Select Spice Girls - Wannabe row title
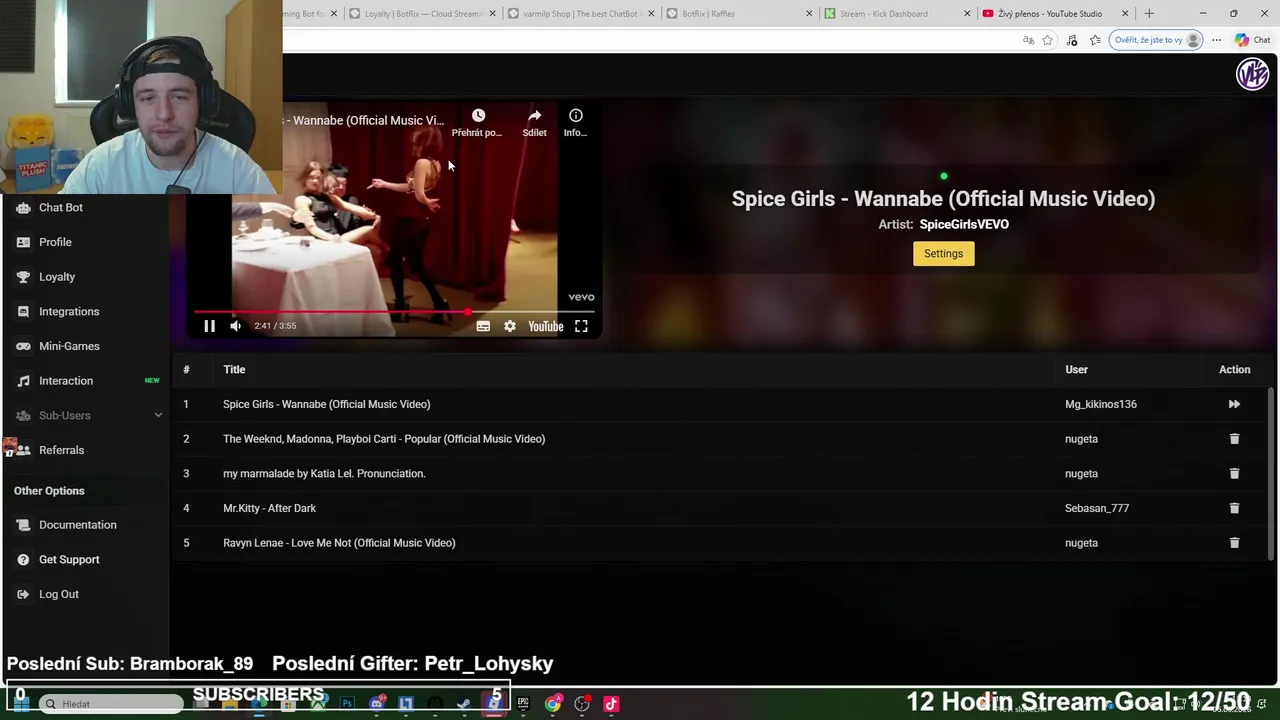Viewport: 1280px width, 720px height. (x=327, y=404)
